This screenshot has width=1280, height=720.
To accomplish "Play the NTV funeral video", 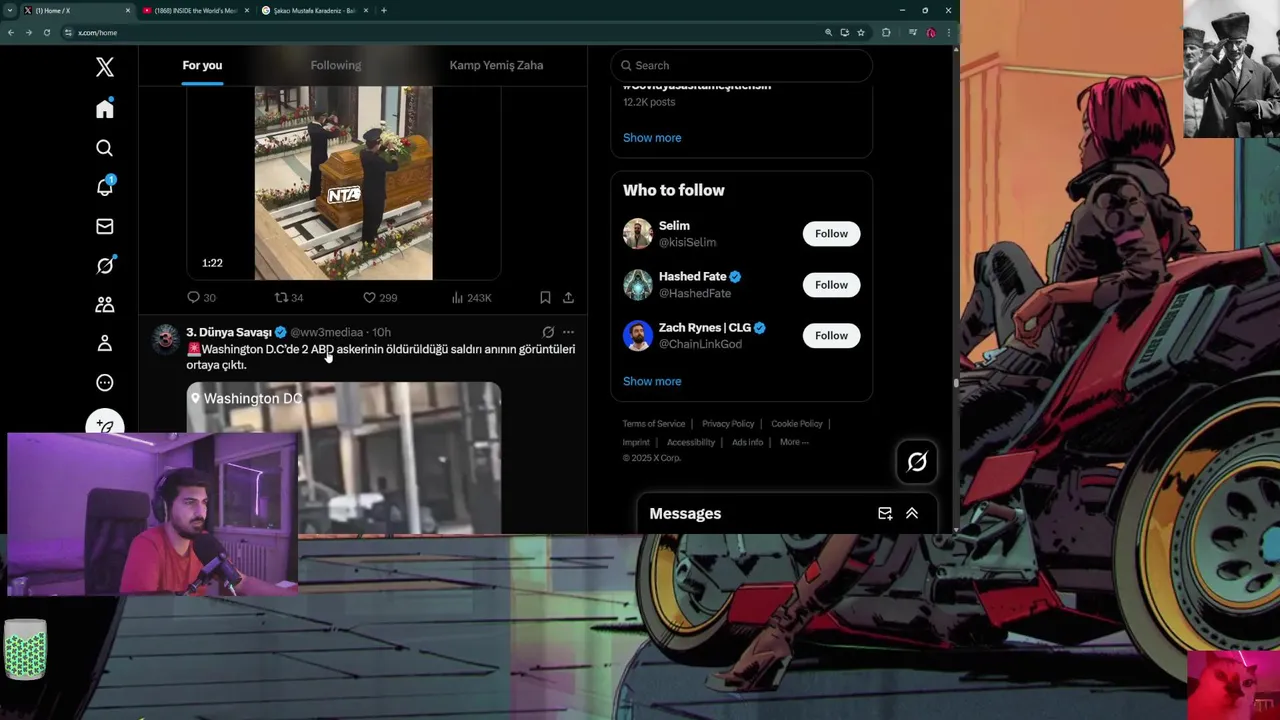I will (344, 183).
